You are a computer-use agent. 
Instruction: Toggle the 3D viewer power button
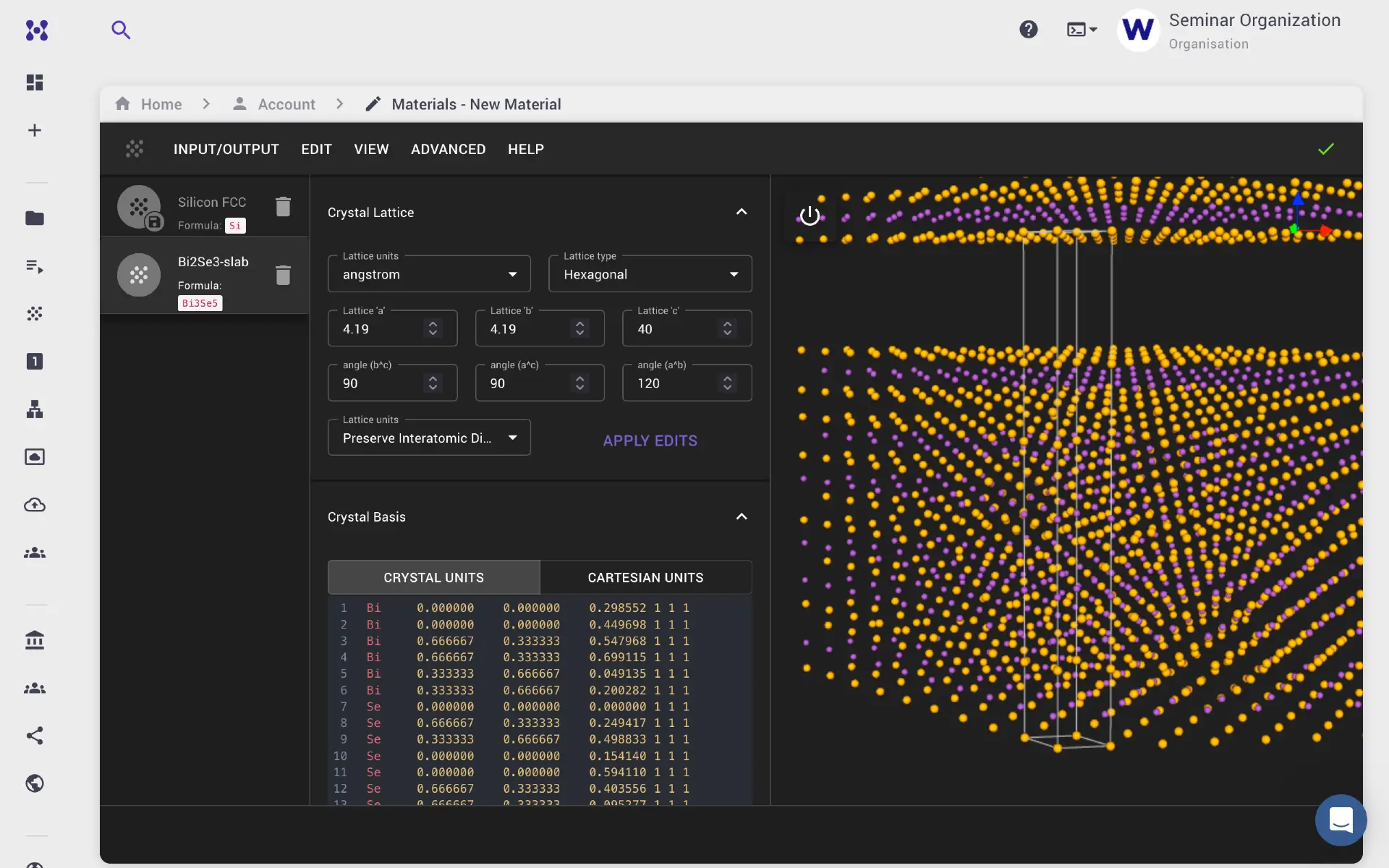click(810, 216)
